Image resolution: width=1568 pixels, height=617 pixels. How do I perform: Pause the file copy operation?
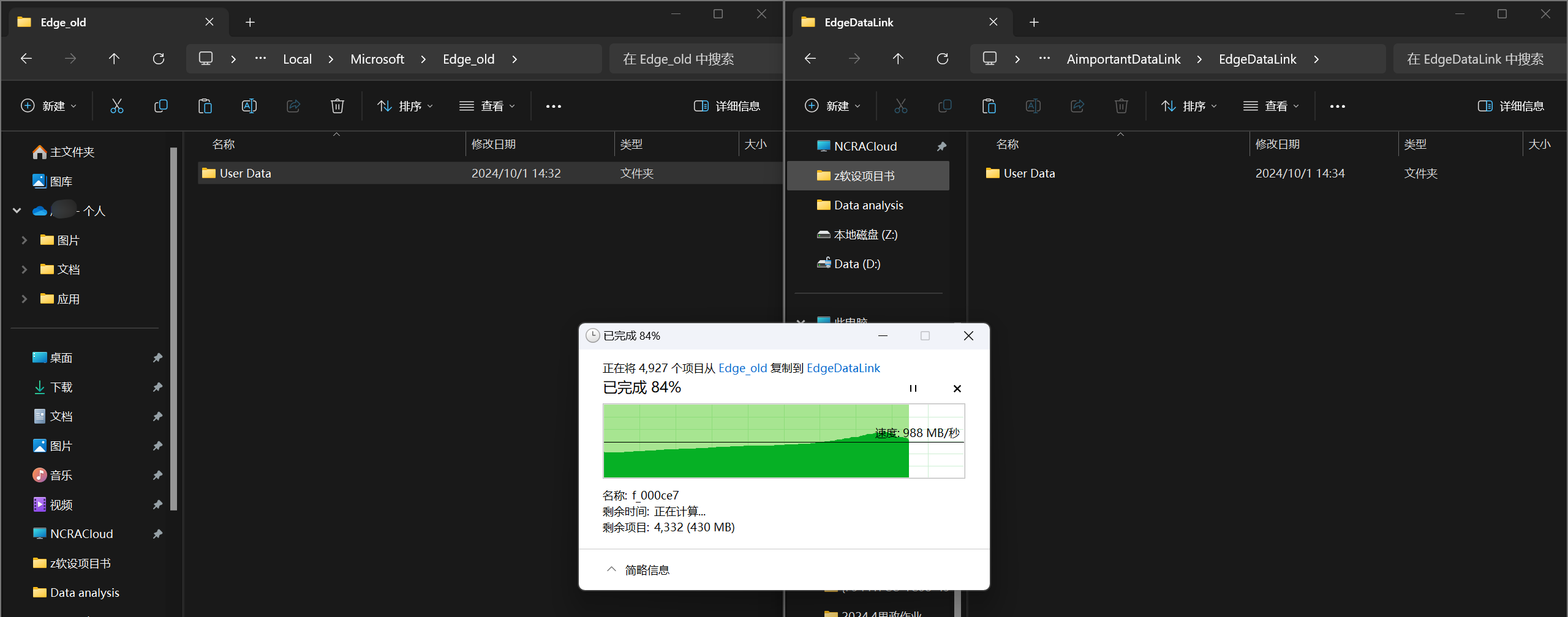click(913, 389)
